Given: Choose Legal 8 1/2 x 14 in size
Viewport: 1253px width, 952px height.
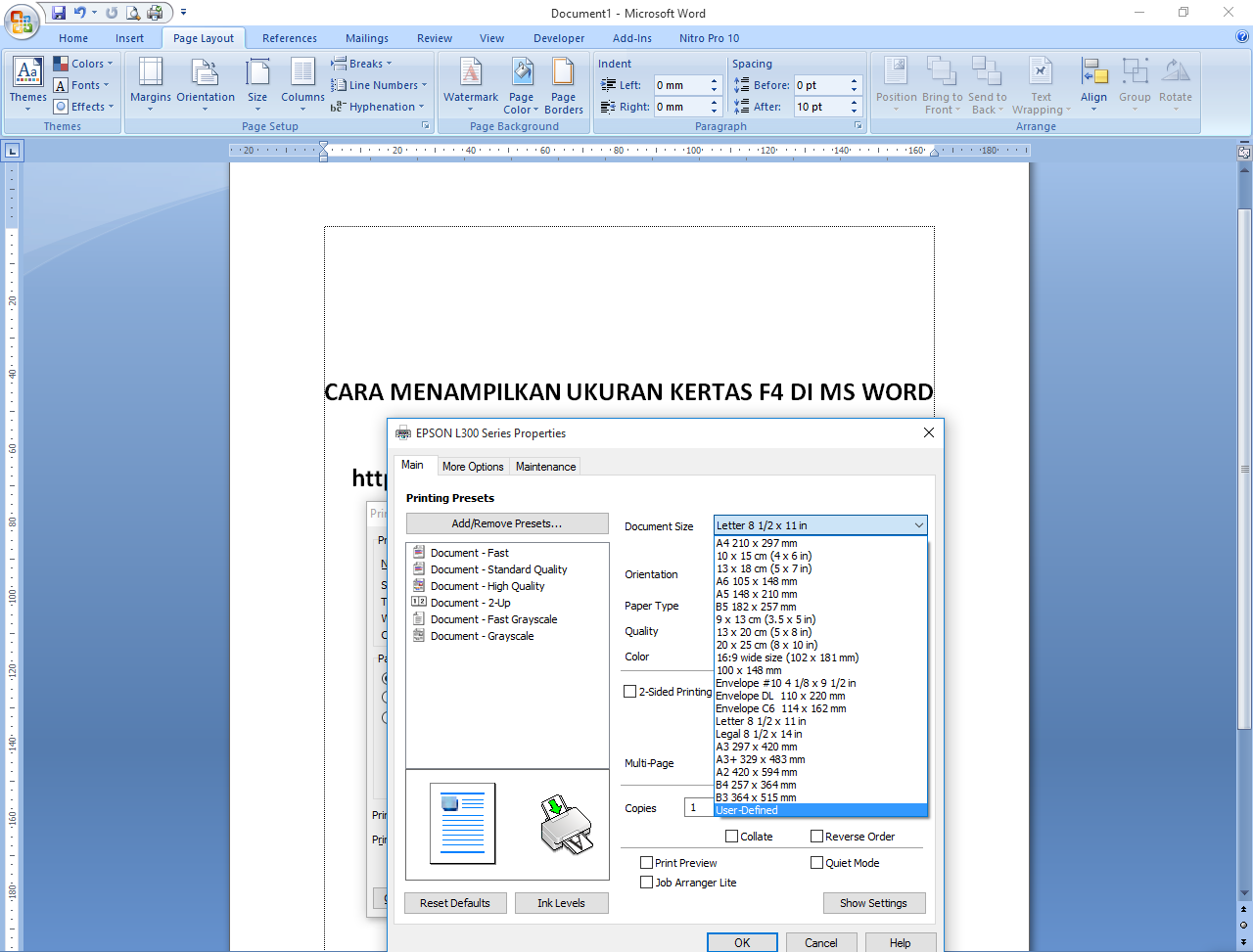Looking at the screenshot, I should click(820, 734).
